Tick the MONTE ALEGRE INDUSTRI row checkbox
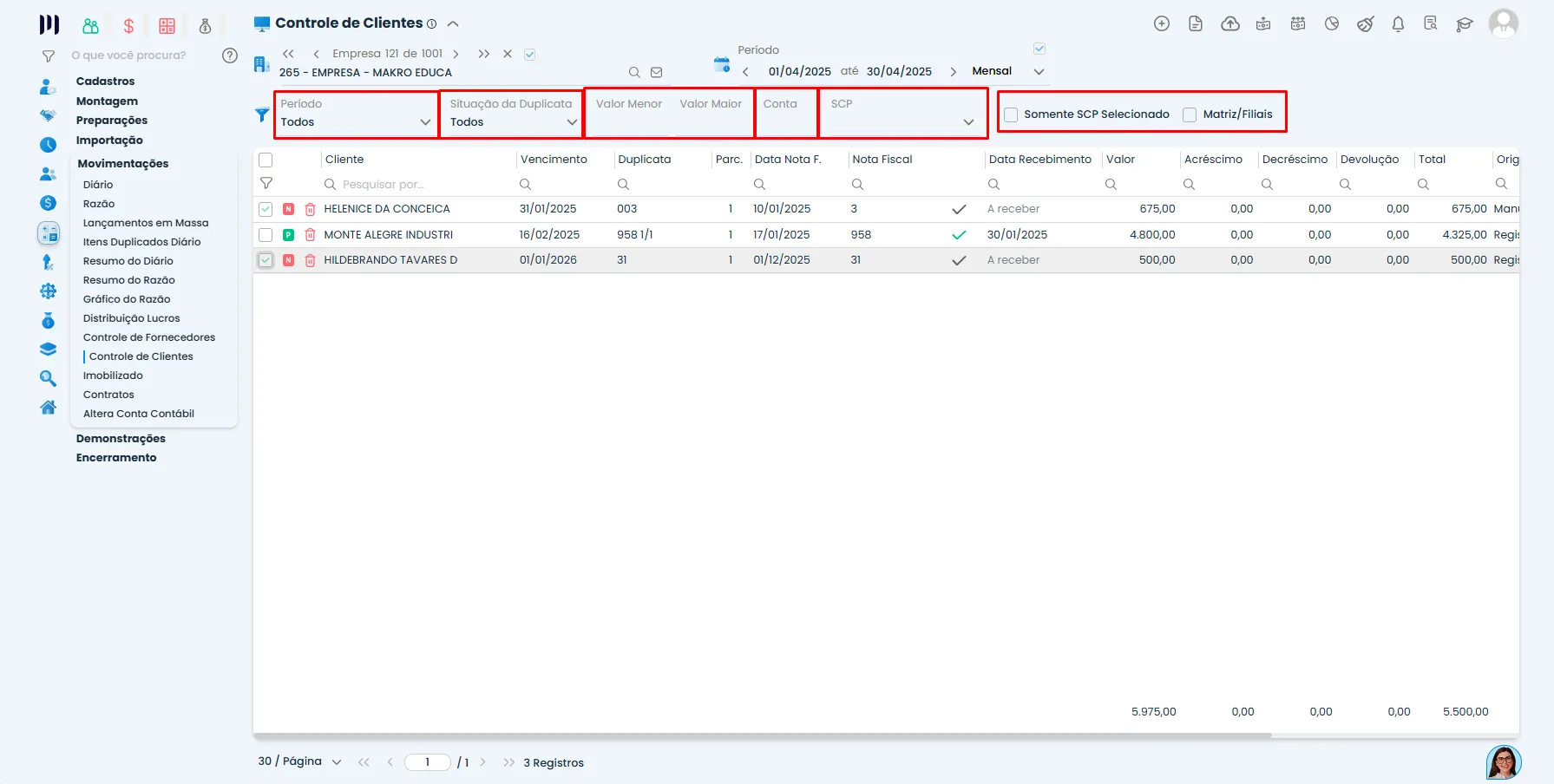This screenshot has height=784, width=1554. (266, 235)
